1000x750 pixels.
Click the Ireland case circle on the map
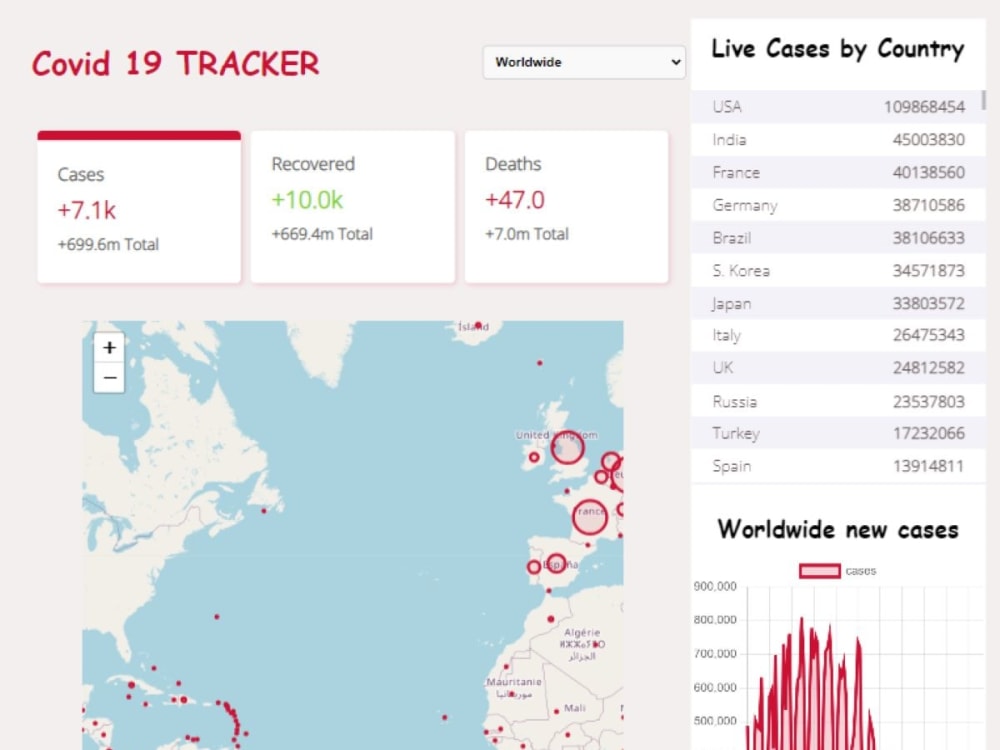pyautogui.click(x=534, y=457)
